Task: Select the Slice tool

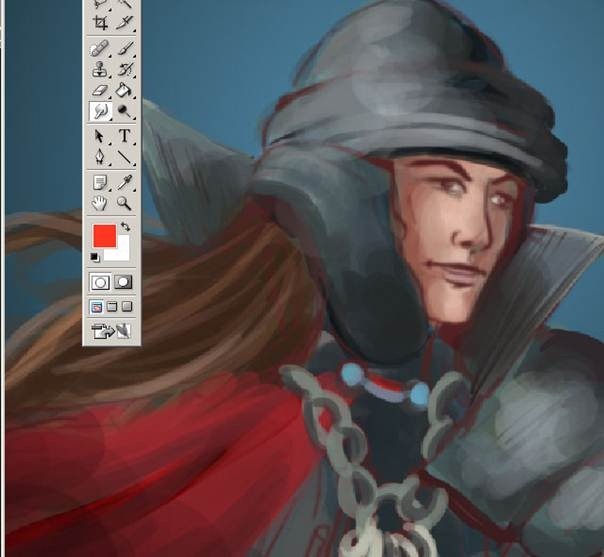Action: point(125,22)
